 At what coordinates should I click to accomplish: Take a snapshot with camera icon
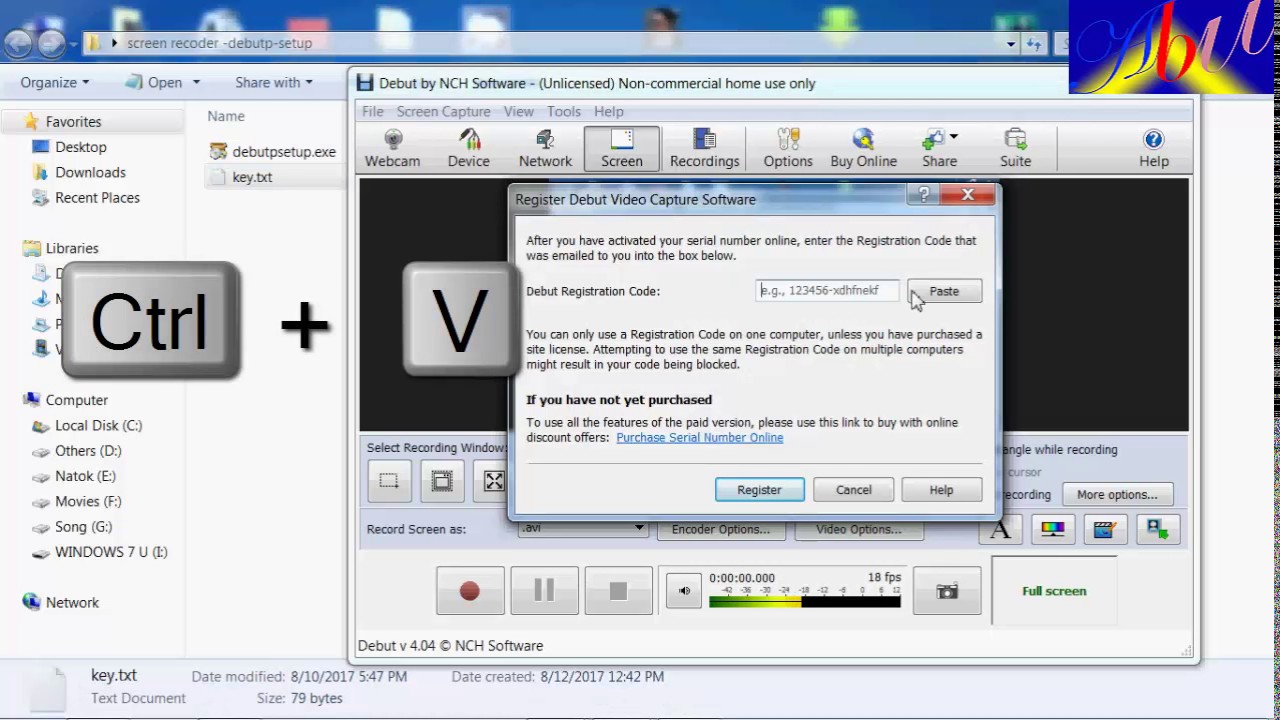pos(947,591)
